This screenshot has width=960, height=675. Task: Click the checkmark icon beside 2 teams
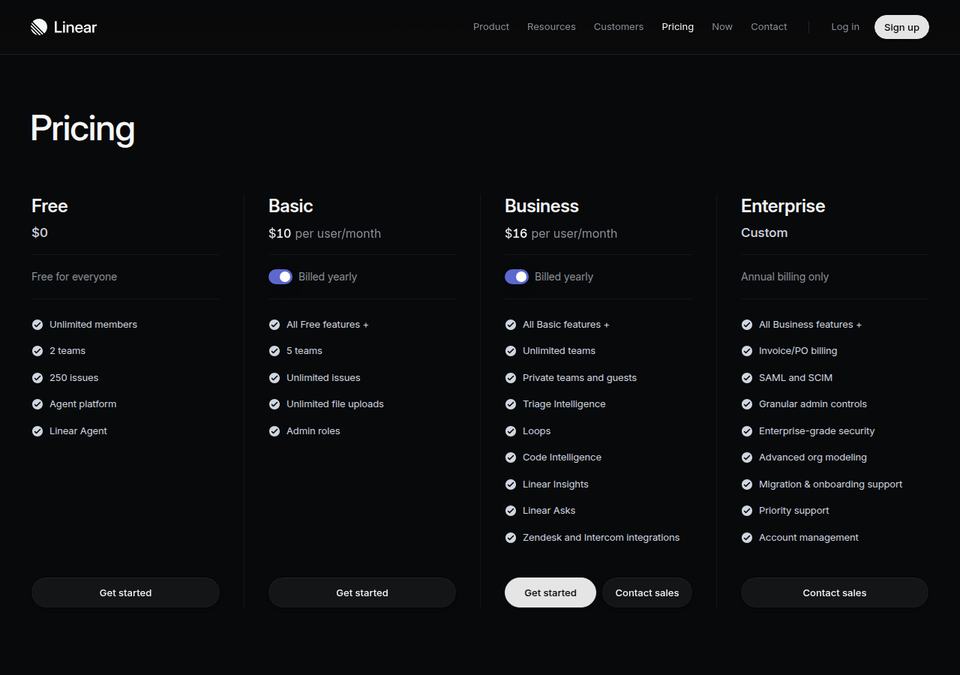(37, 351)
